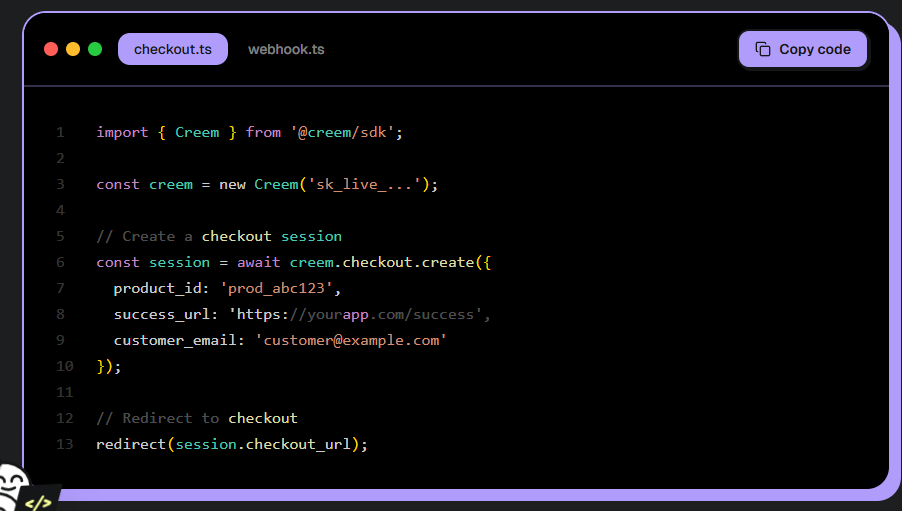Screen dimensions: 902x511
Task: Click the success_url property name
Action: click(162, 314)
